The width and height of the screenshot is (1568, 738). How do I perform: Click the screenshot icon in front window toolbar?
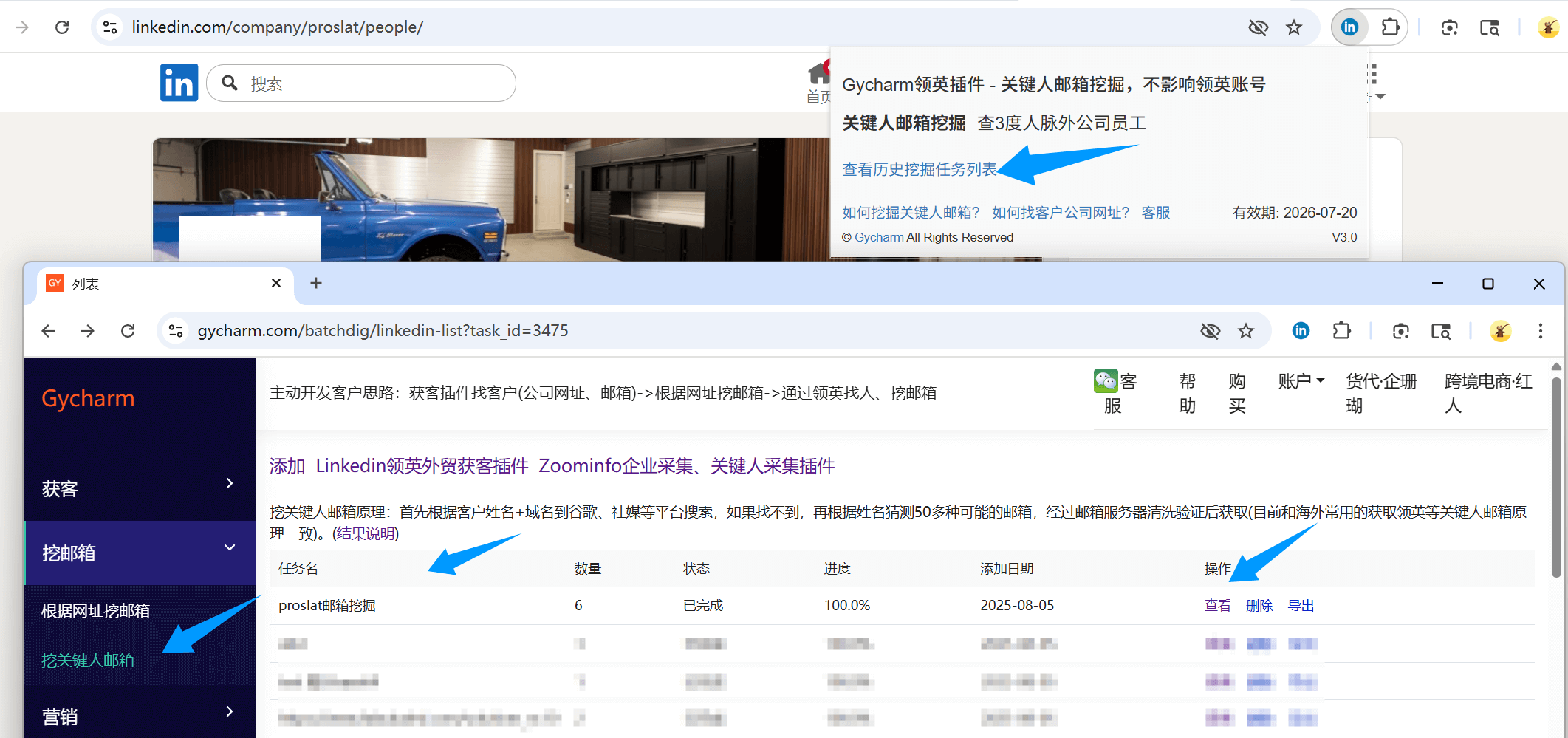[x=1400, y=331]
